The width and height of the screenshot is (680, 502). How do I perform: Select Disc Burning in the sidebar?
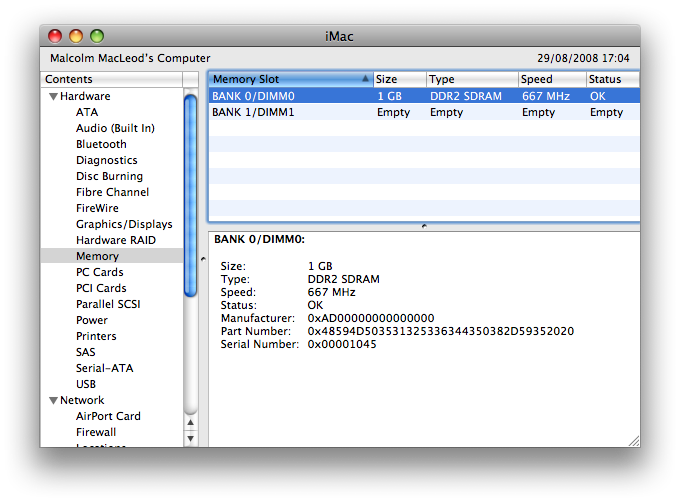[x=109, y=176]
